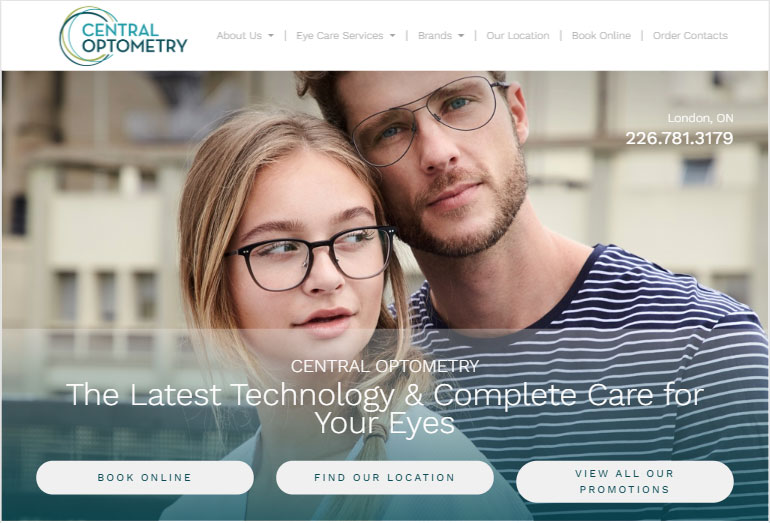Call the phone number 226.781.3179

(679, 138)
